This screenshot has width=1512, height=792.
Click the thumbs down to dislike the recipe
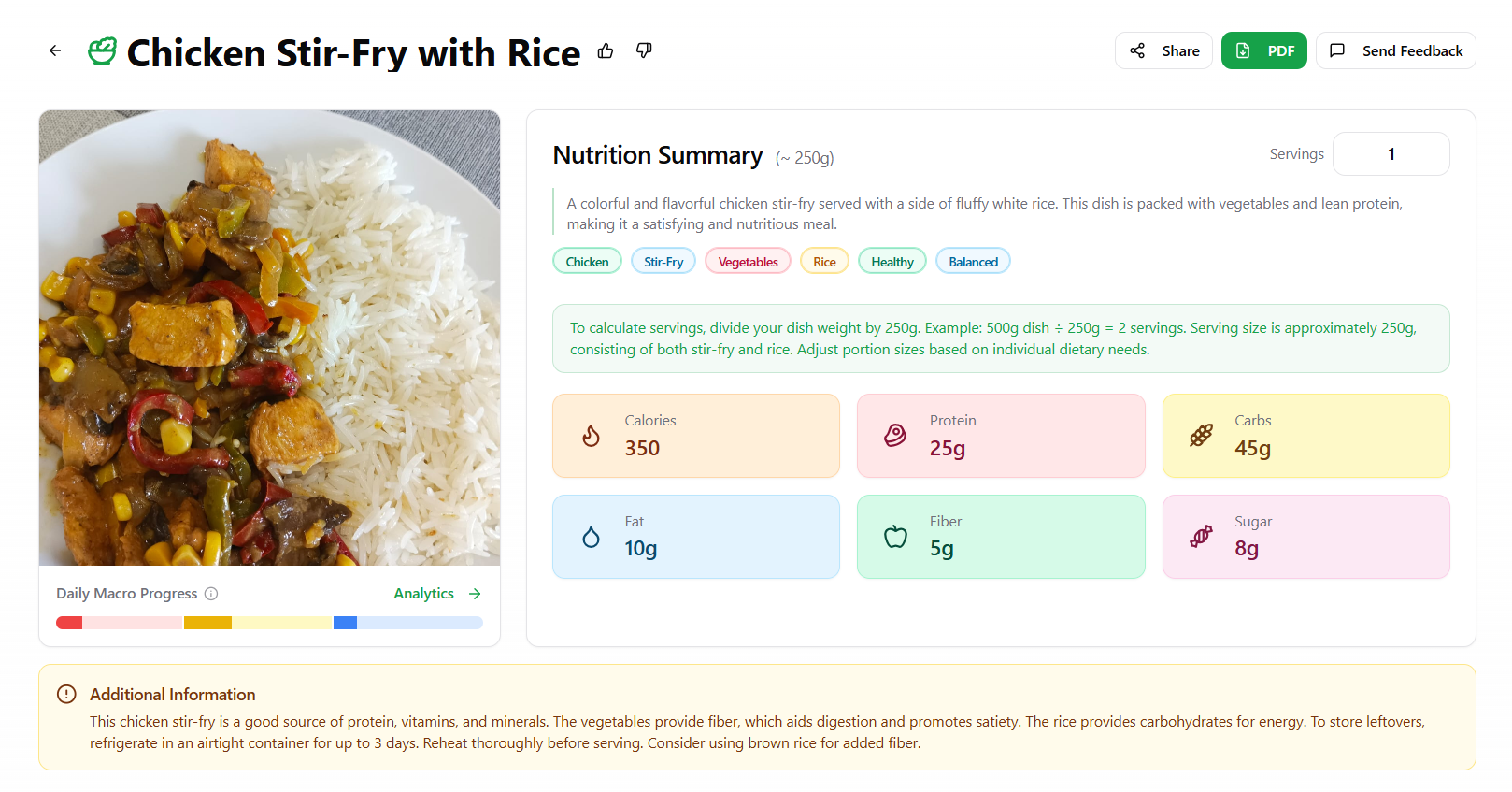coord(643,50)
